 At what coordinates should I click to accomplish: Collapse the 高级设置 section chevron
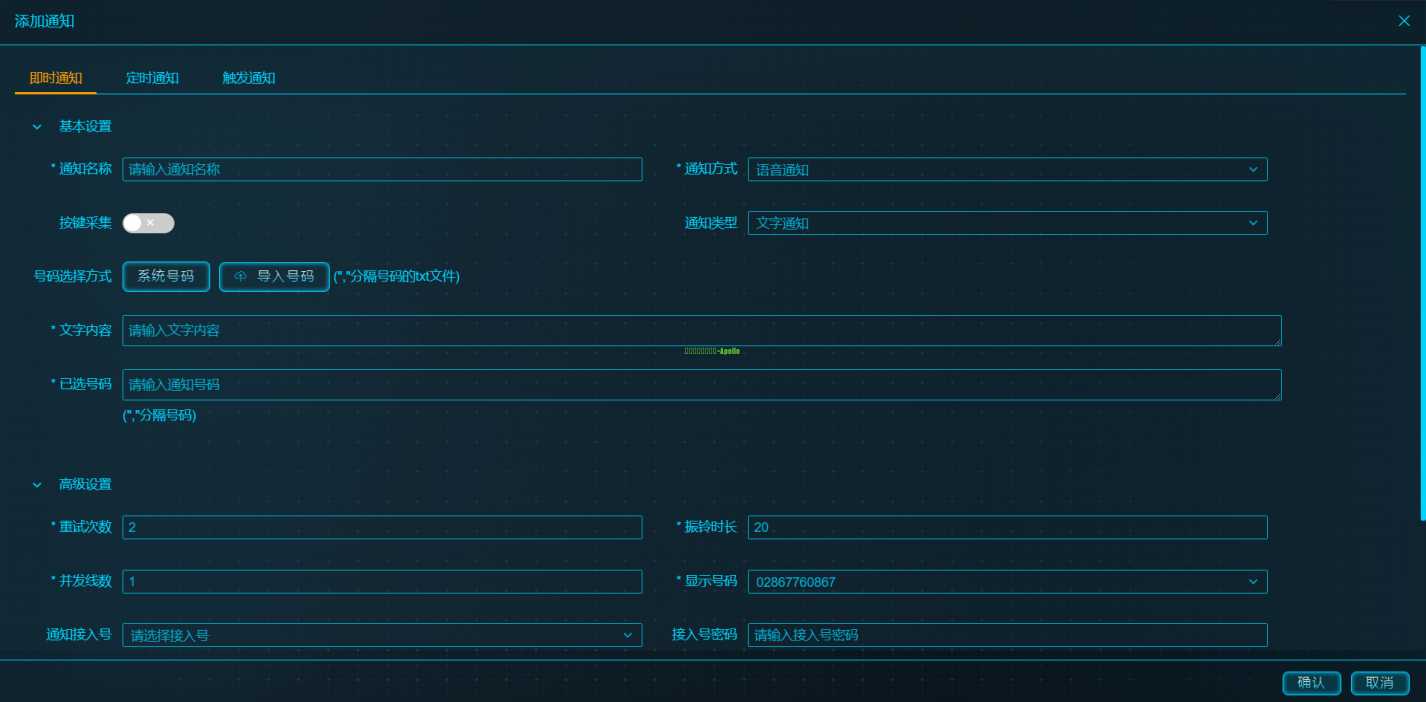[x=37, y=485]
